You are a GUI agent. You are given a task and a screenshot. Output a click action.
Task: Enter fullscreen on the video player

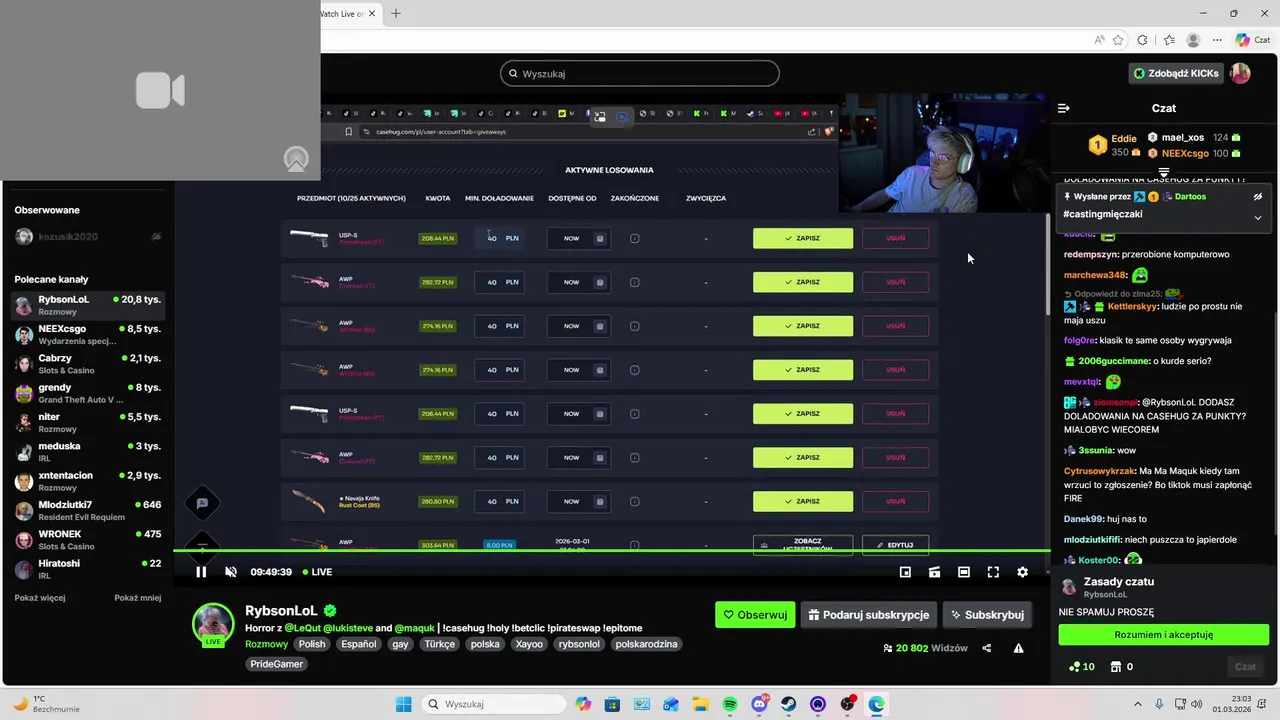(993, 572)
